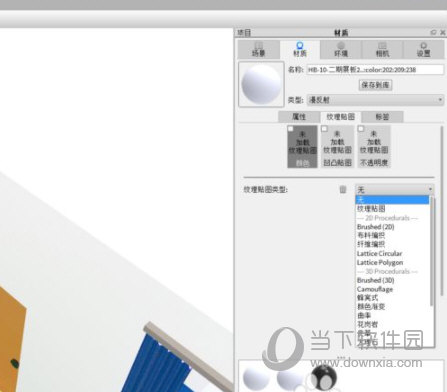Open the 场景 (Scene) tab
The image size is (447, 392).
(259, 50)
